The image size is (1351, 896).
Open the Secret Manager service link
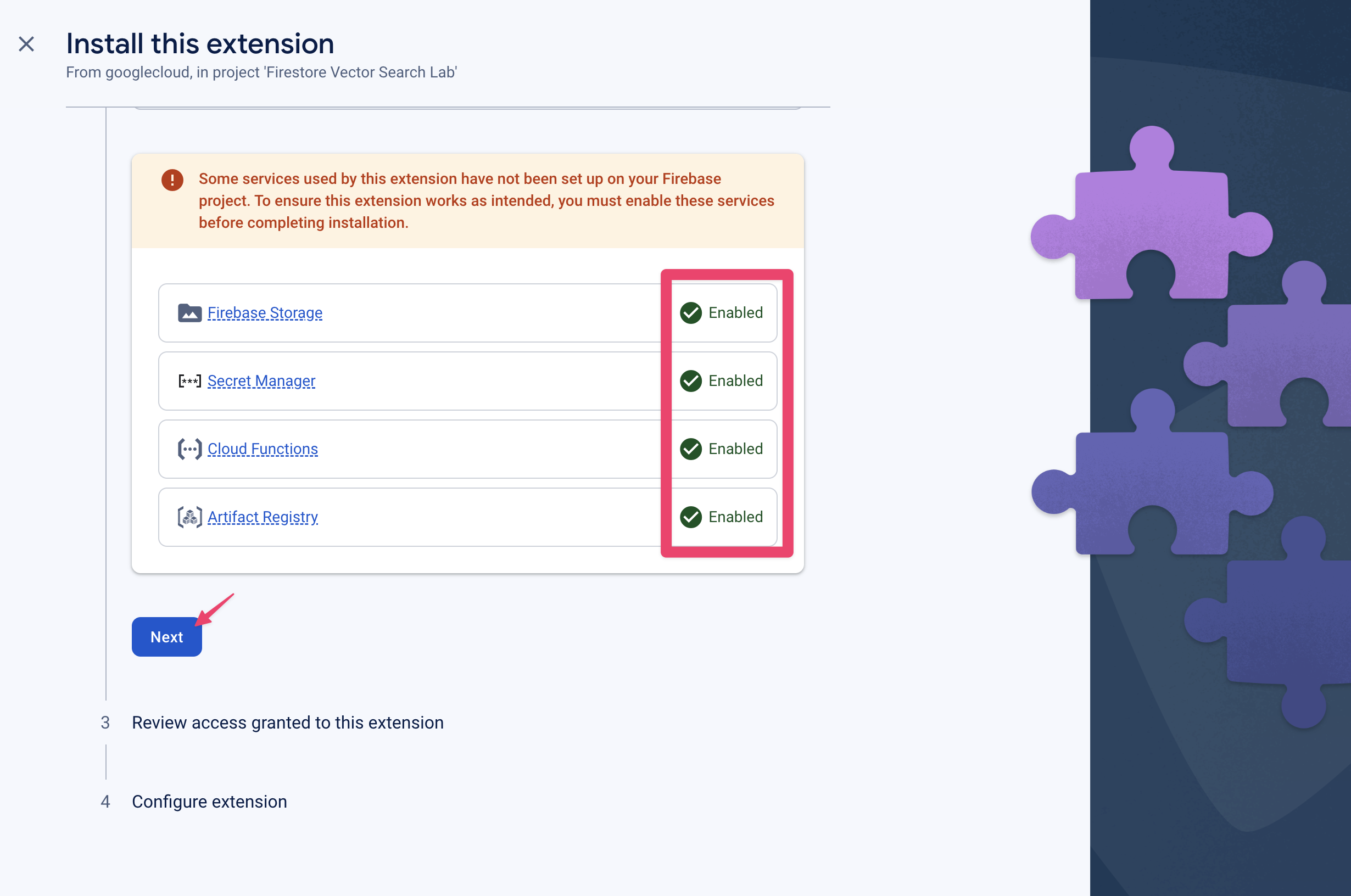[x=261, y=381]
